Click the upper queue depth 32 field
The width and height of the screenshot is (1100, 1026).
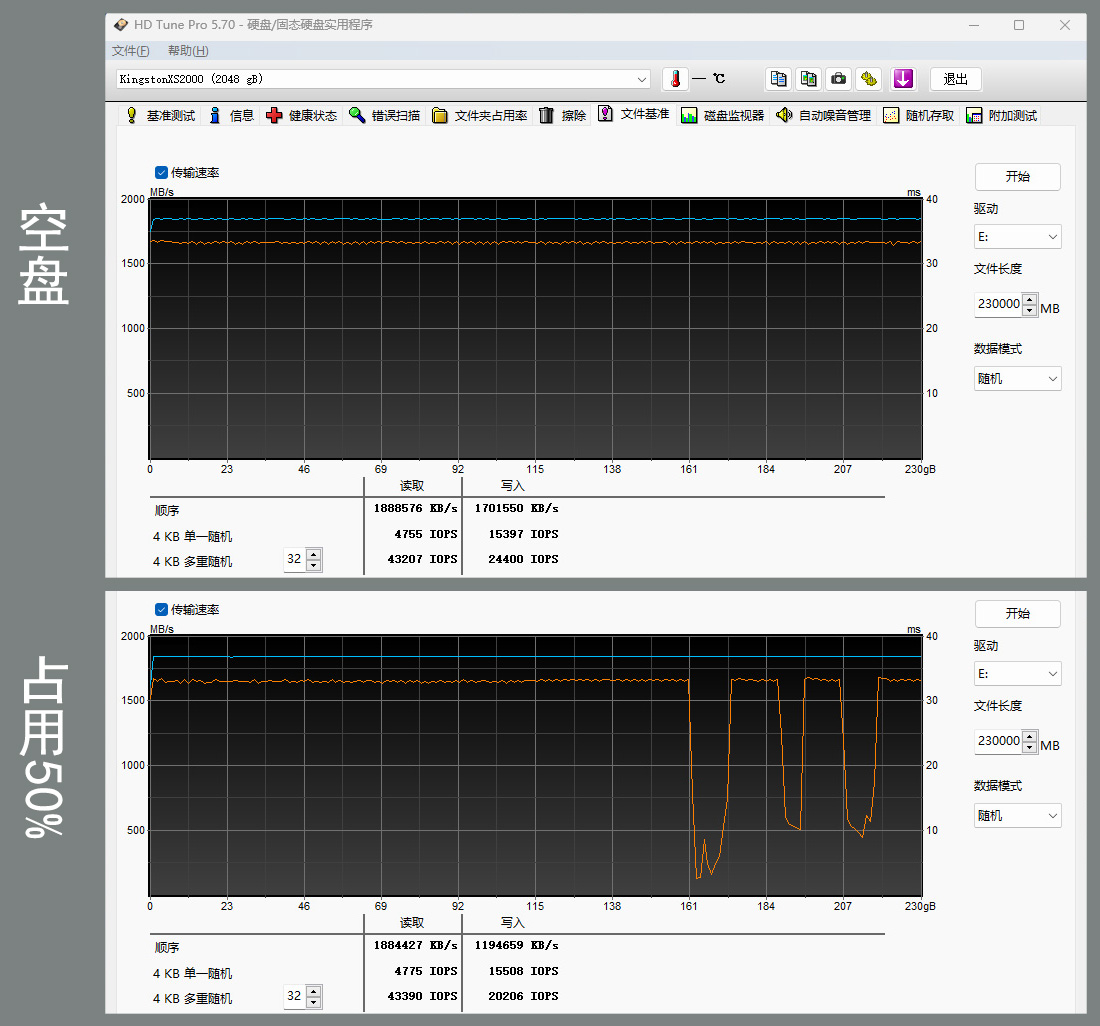click(x=295, y=560)
